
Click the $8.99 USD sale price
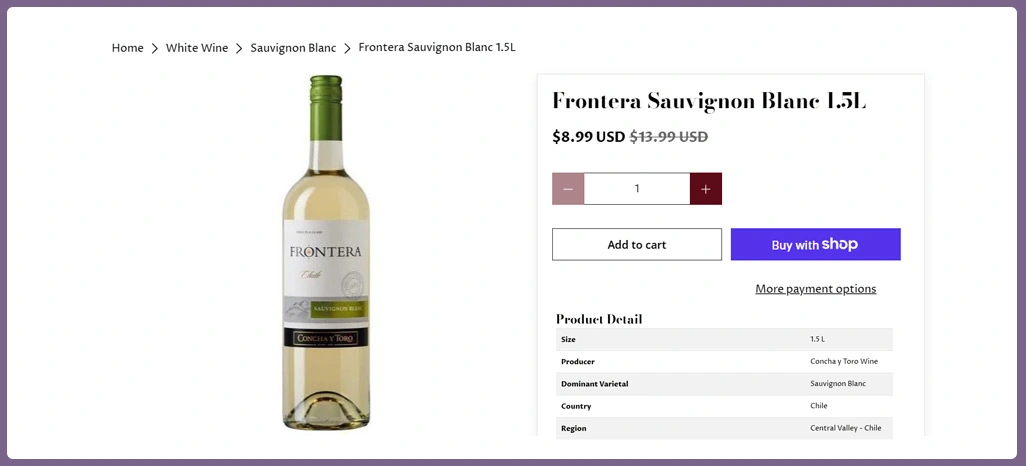pos(588,137)
